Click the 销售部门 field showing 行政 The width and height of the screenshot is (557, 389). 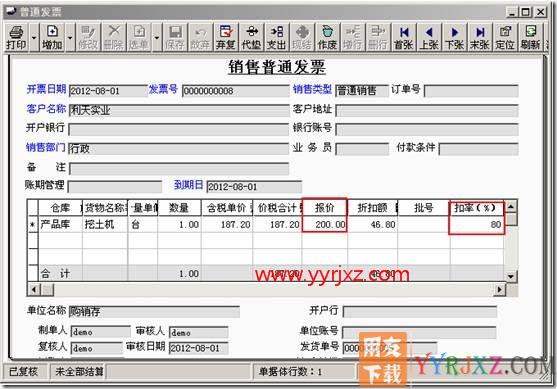(x=178, y=148)
